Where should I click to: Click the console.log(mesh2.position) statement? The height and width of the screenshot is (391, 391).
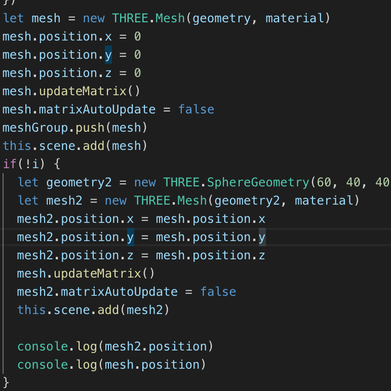pyautogui.click(x=115, y=347)
